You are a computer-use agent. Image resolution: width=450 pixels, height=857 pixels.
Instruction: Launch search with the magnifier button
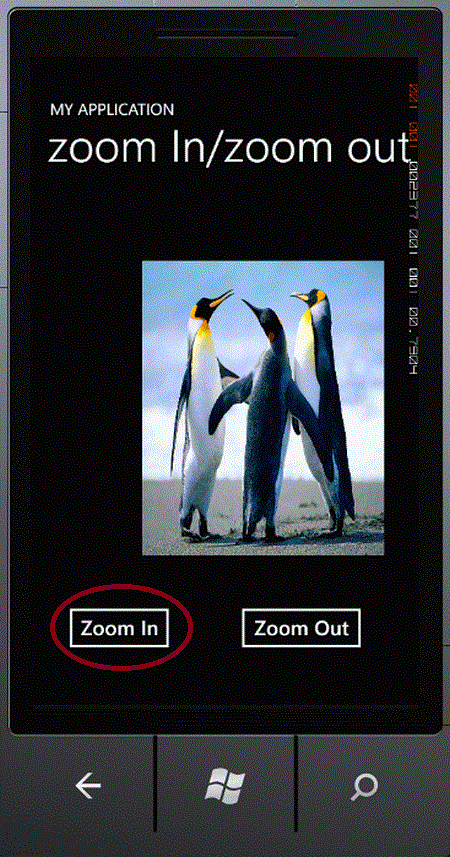coord(364,787)
